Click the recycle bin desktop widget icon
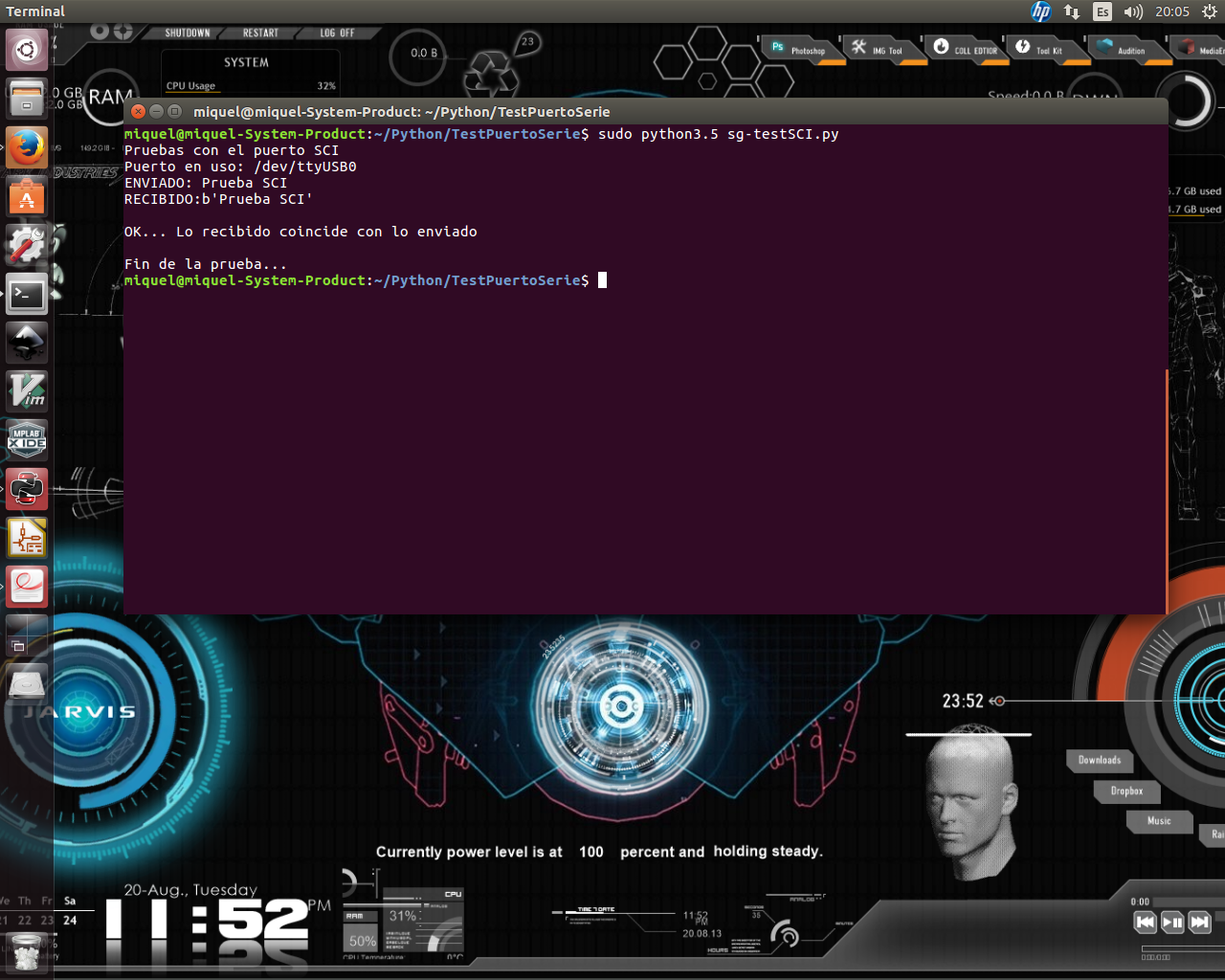 491,73
